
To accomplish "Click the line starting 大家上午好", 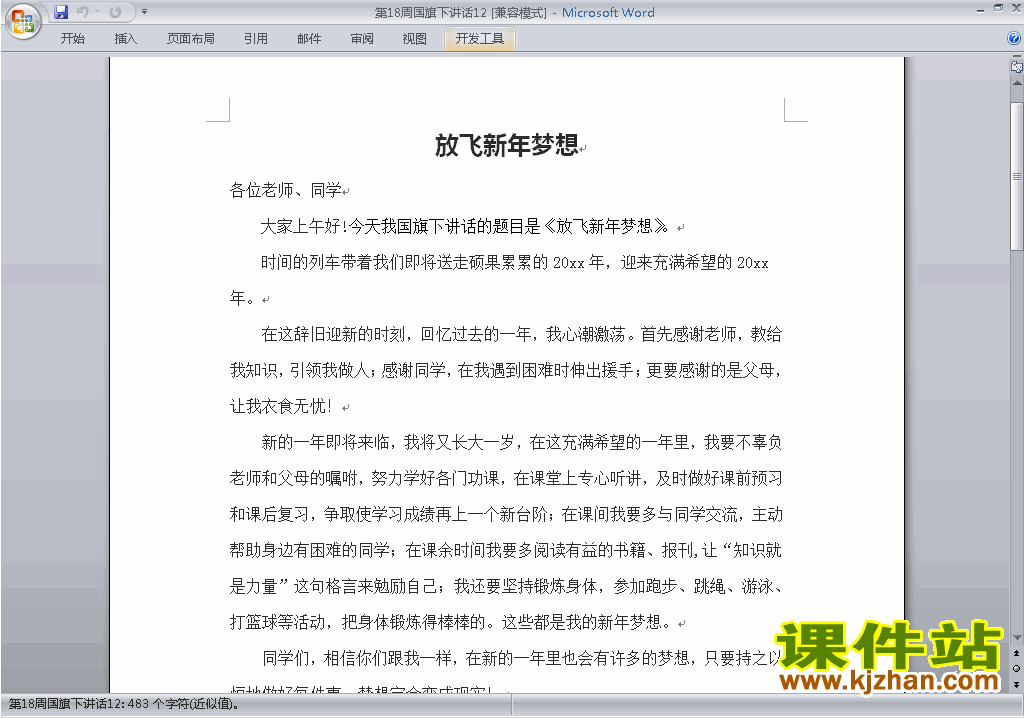I will [464, 227].
